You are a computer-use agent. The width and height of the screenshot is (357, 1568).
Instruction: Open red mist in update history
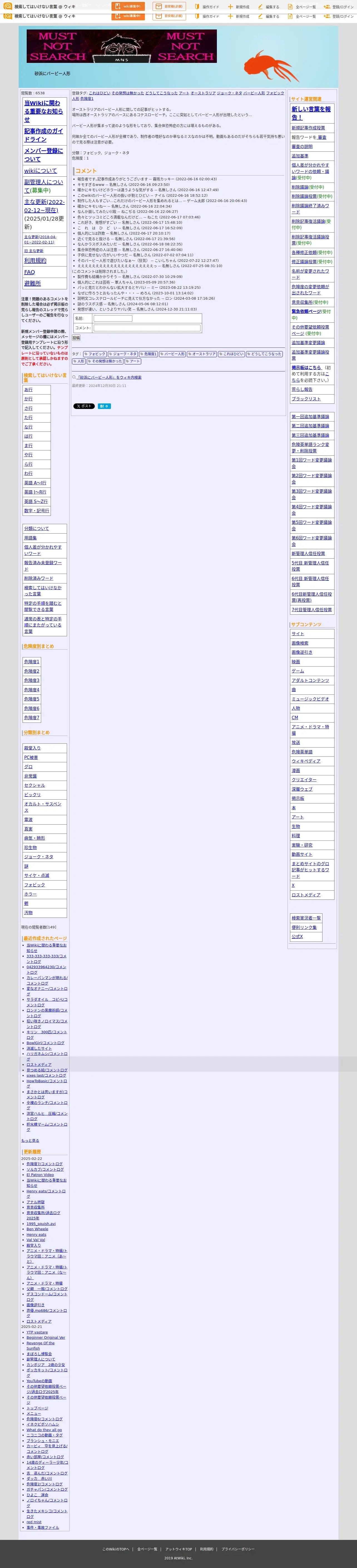tap(34, 1522)
